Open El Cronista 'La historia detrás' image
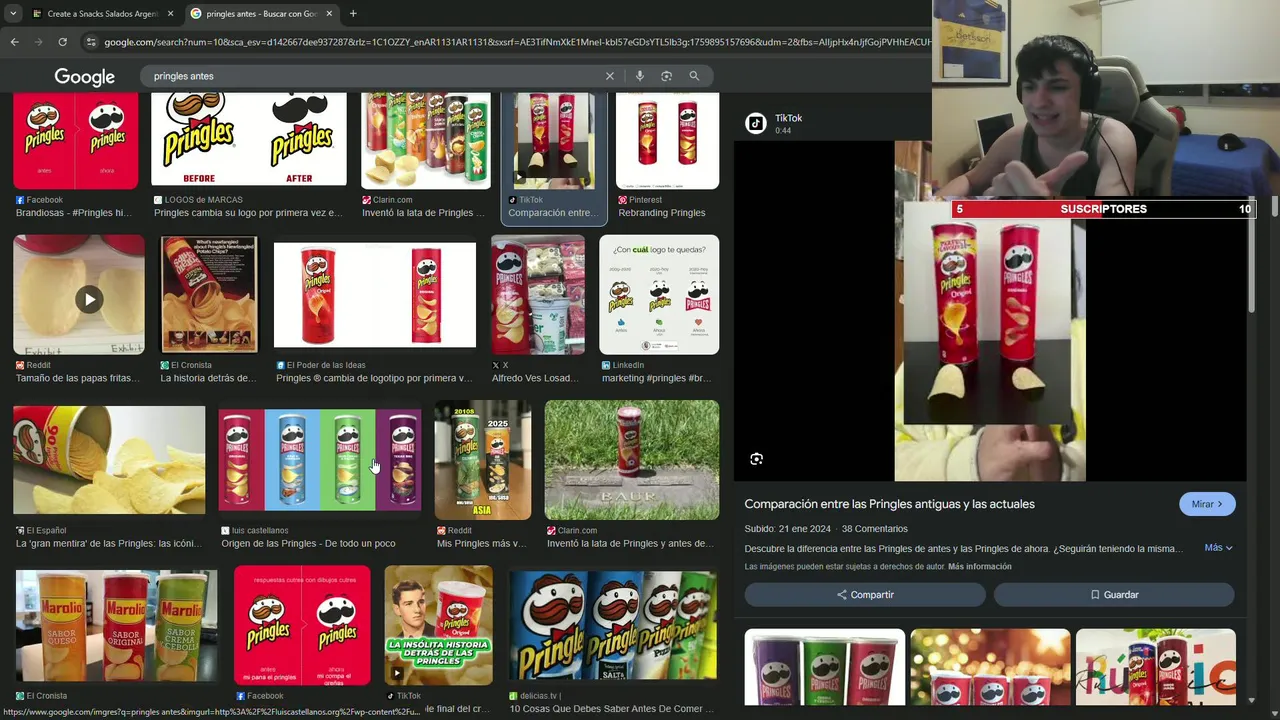The width and height of the screenshot is (1280, 720). pyautogui.click(x=209, y=295)
